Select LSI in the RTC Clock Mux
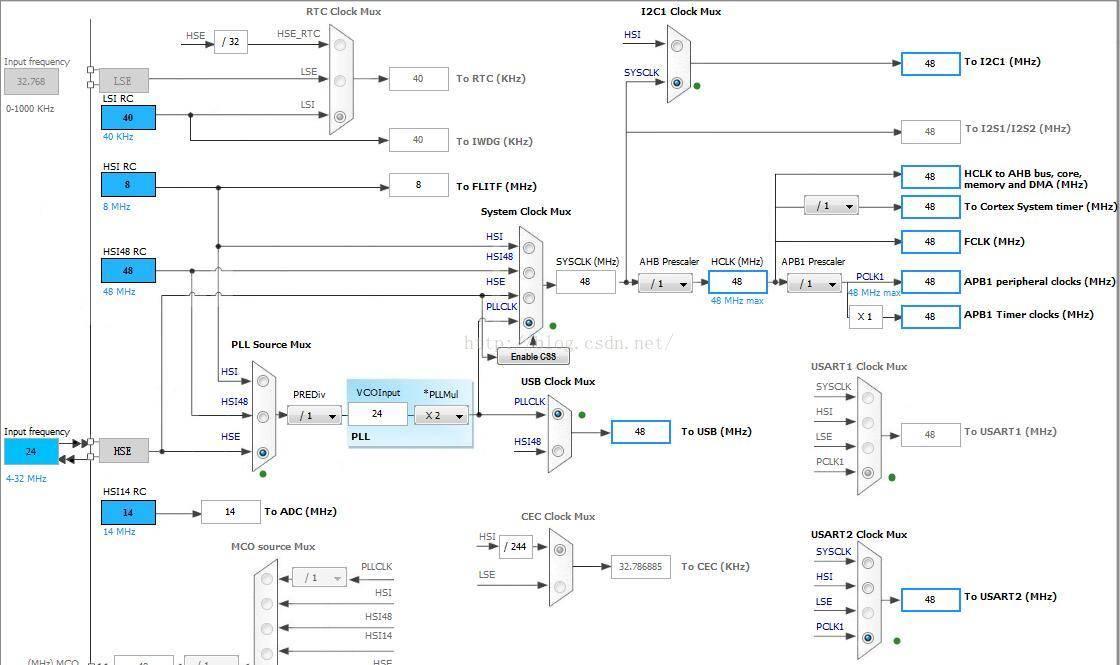Viewport: 1120px width, 665px height. coord(340,116)
